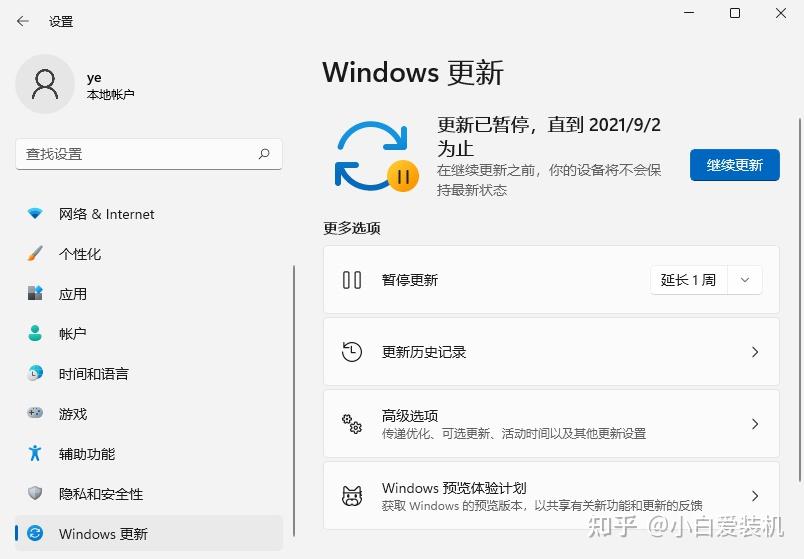The width and height of the screenshot is (804, 559).
Task: Select the search magnifier icon
Action: (264, 154)
